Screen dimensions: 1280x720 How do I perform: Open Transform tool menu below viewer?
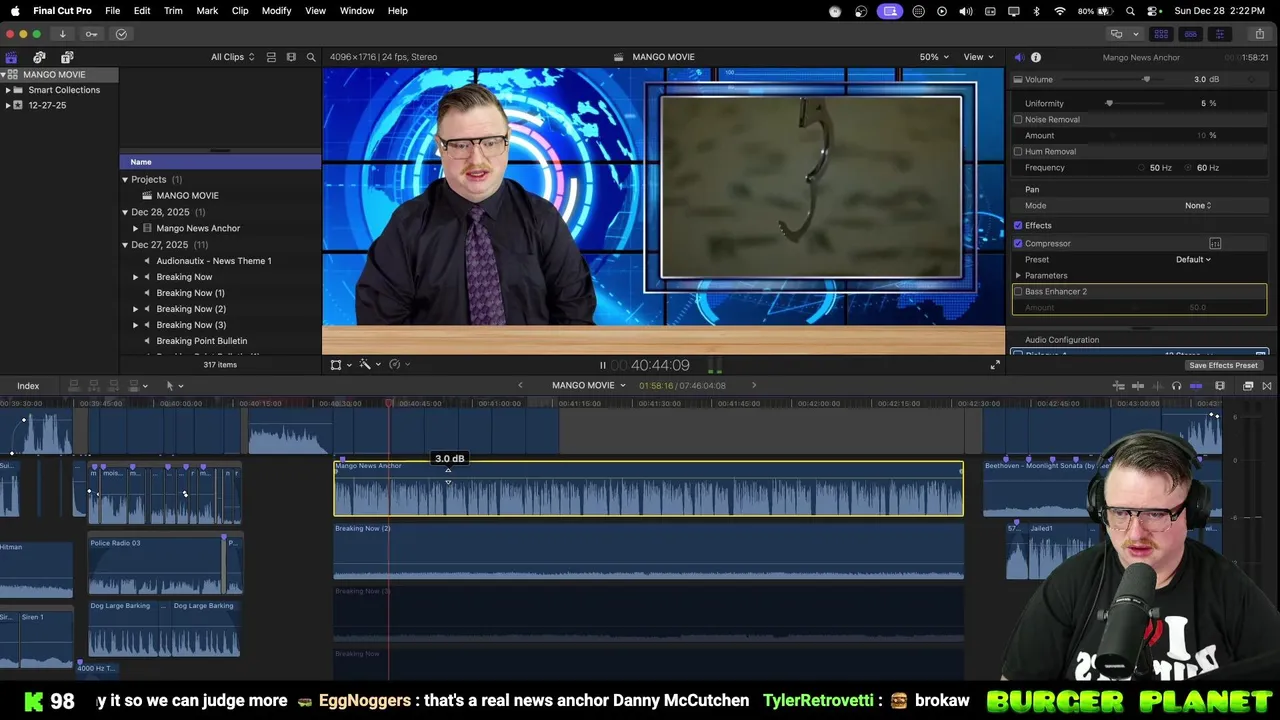coord(339,365)
